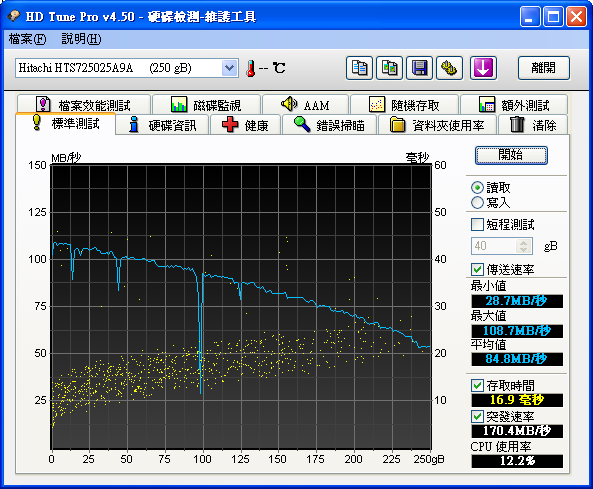The width and height of the screenshot is (593, 489).
Task: Open options with the gears icon
Action: pyautogui.click(x=449, y=68)
